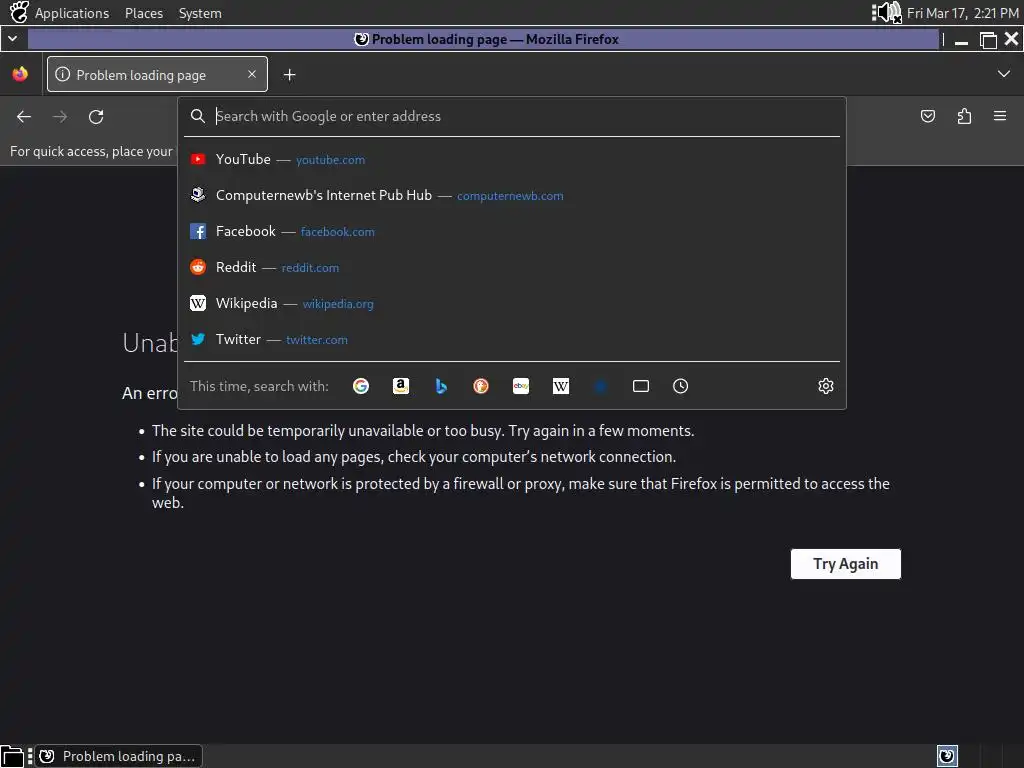1024x768 pixels.
Task: Open the Extensions puzzle icon
Action: click(x=964, y=116)
